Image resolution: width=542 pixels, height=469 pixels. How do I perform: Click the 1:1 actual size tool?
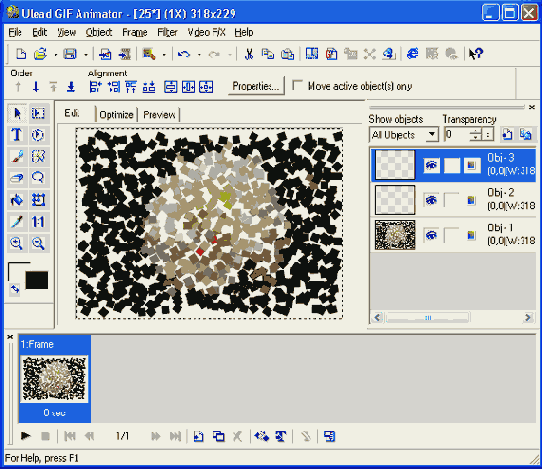(38, 222)
